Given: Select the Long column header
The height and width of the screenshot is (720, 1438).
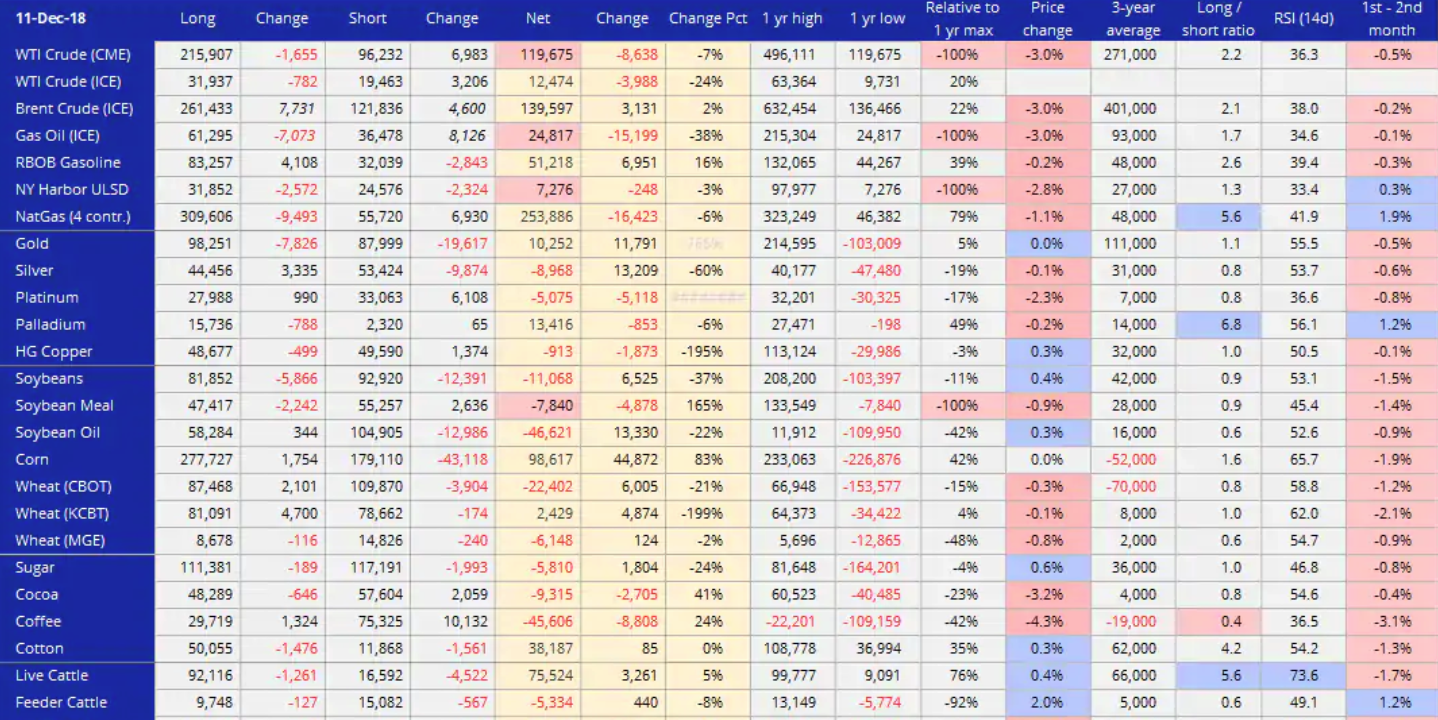Looking at the screenshot, I should [x=197, y=18].
